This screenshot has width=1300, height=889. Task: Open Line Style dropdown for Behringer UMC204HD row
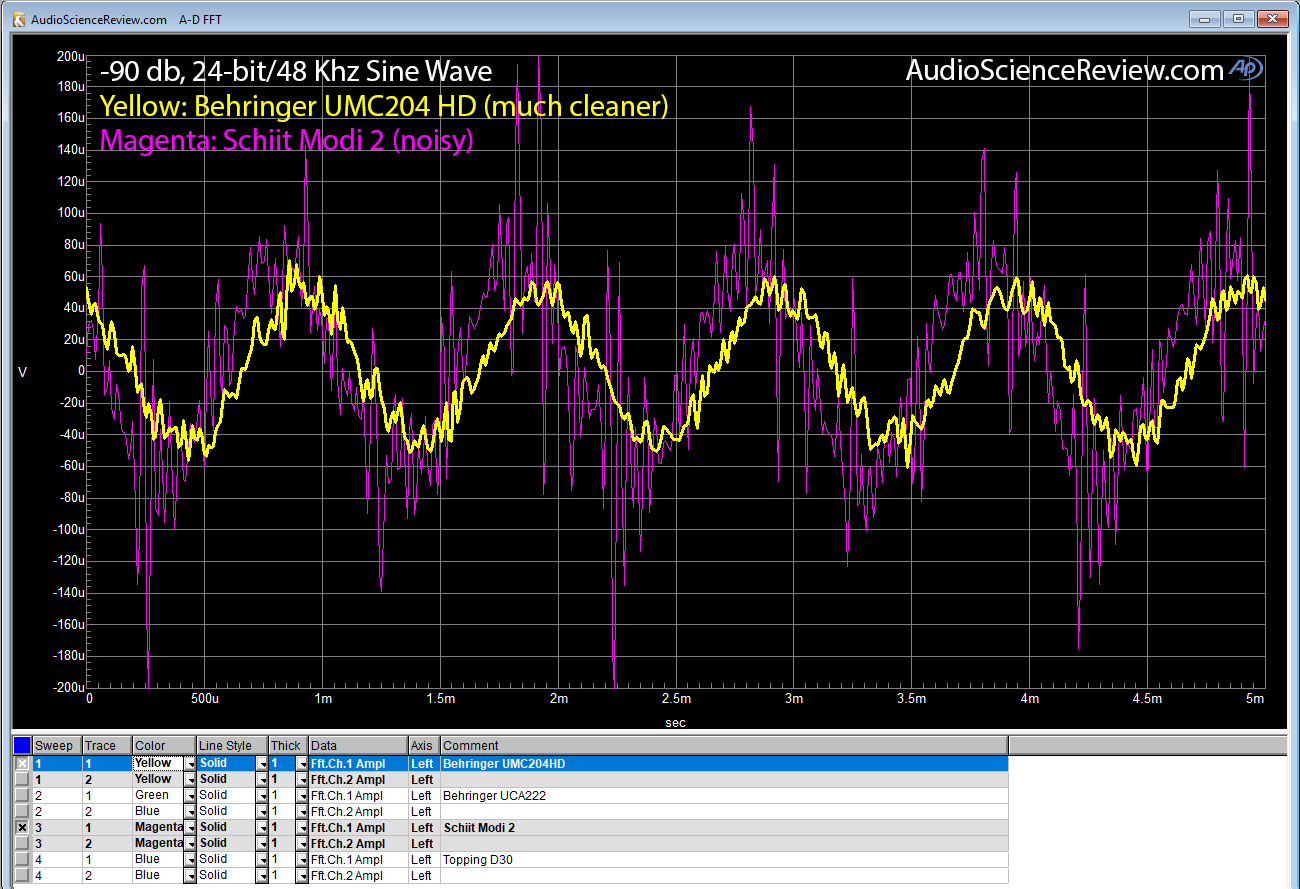[x=262, y=763]
